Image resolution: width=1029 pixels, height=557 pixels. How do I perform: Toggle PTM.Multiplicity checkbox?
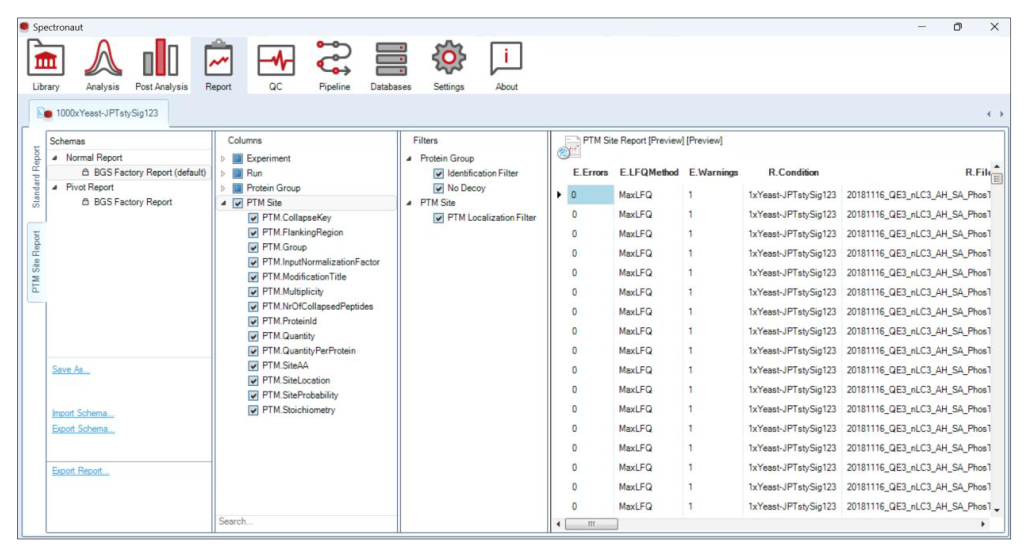253,292
